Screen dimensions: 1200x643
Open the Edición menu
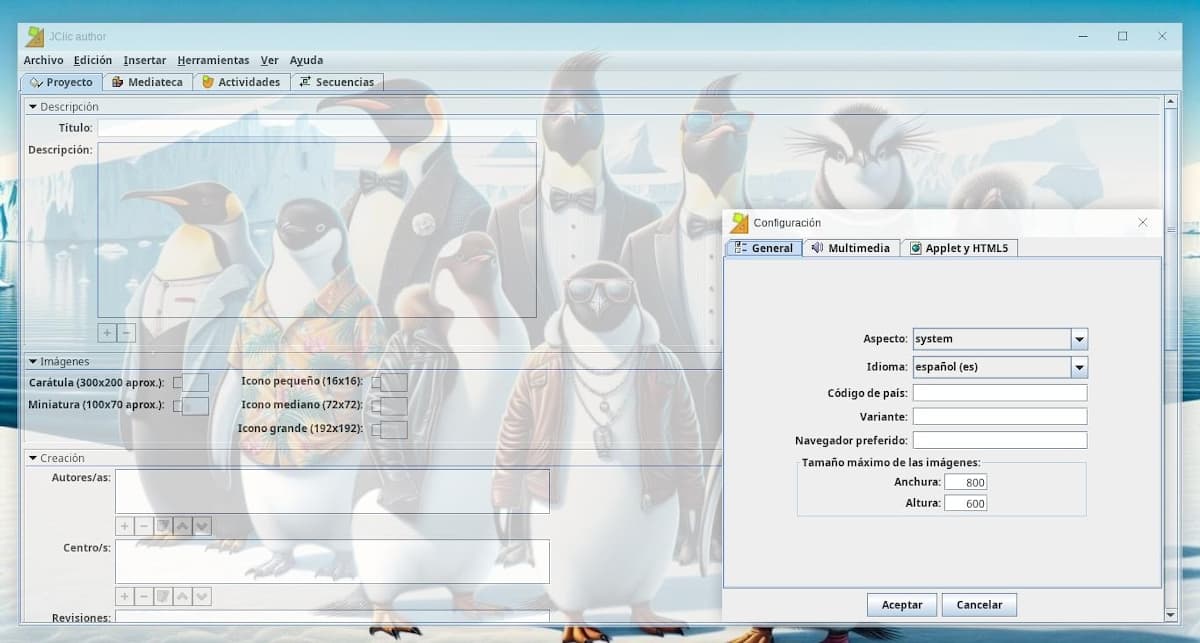click(93, 60)
